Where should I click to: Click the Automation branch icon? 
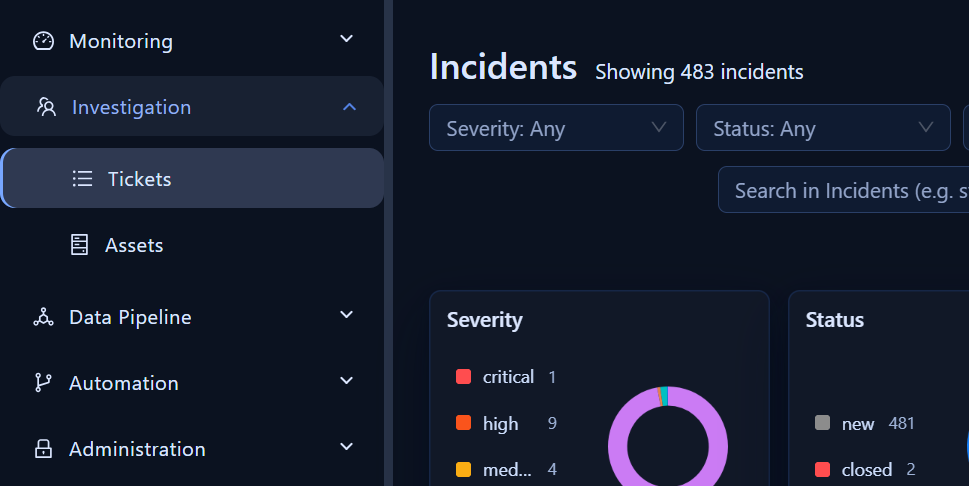43,383
